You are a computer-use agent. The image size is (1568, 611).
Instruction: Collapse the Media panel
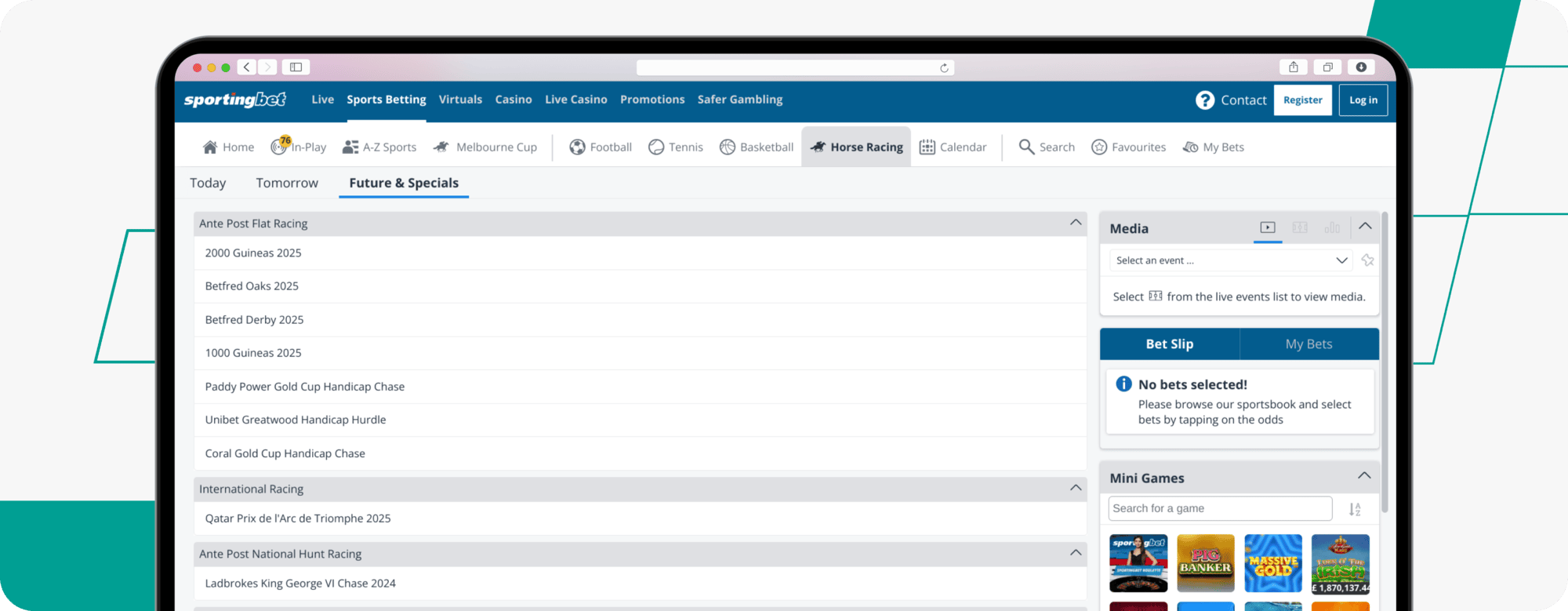point(1365,226)
